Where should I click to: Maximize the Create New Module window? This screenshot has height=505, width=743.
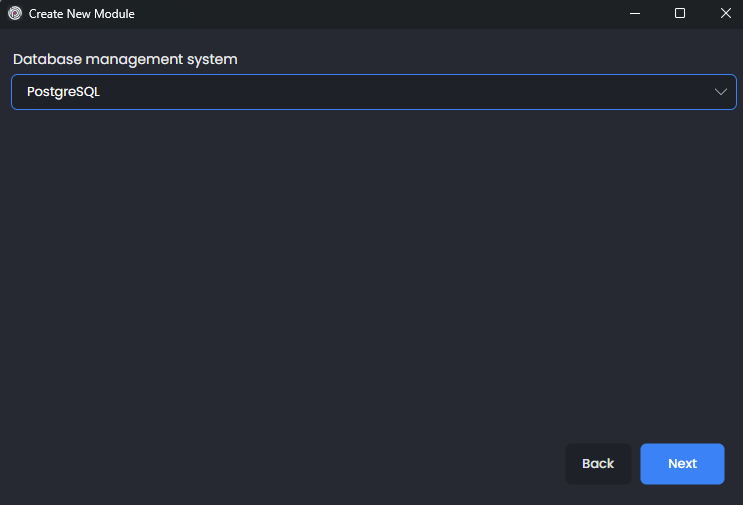click(x=680, y=14)
